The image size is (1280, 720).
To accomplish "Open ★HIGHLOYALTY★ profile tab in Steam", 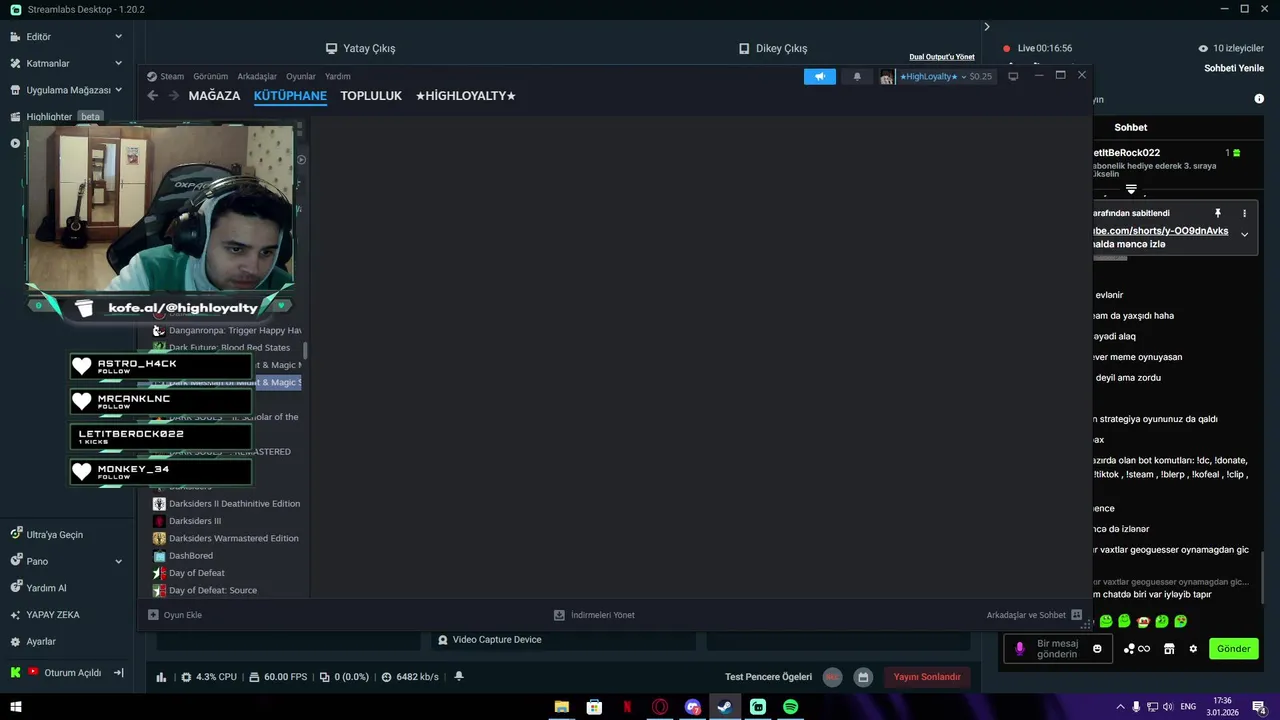I will point(466,96).
